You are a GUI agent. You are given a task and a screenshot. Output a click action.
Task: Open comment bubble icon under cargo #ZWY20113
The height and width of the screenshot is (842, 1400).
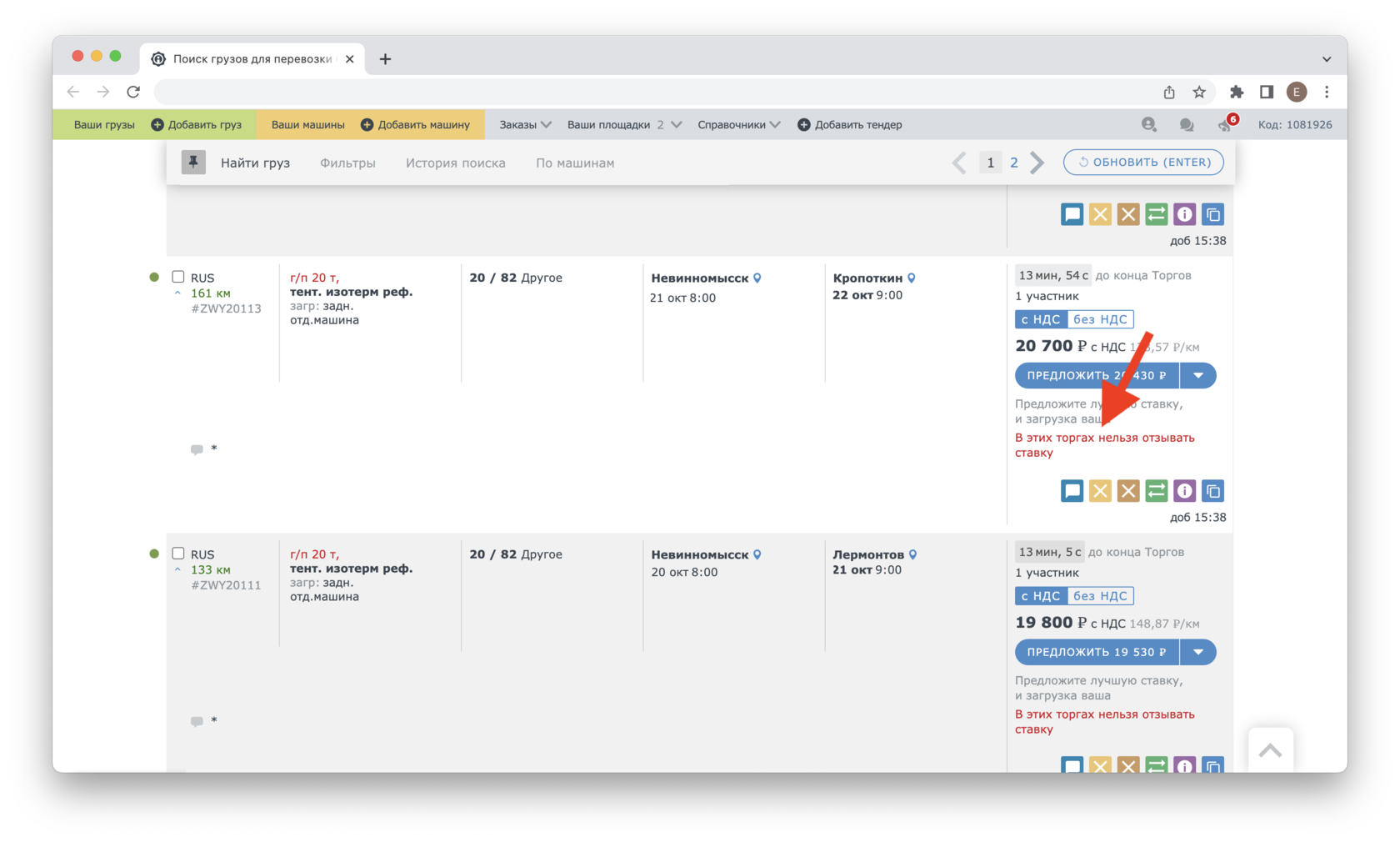[x=197, y=449]
